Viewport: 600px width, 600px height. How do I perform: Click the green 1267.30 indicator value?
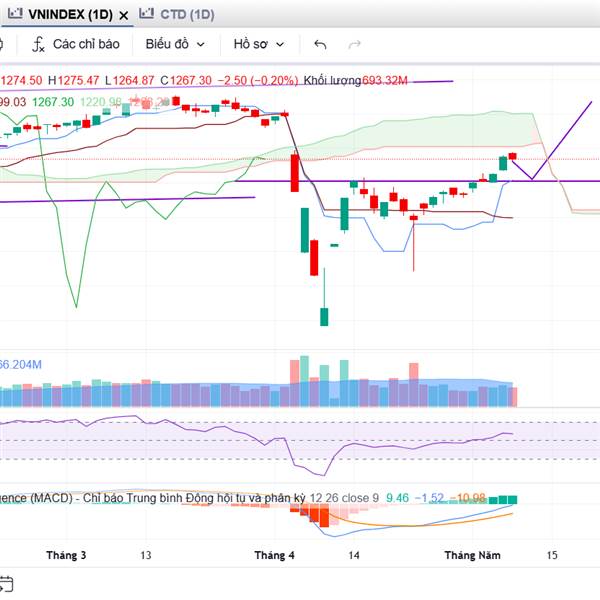click(x=53, y=102)
